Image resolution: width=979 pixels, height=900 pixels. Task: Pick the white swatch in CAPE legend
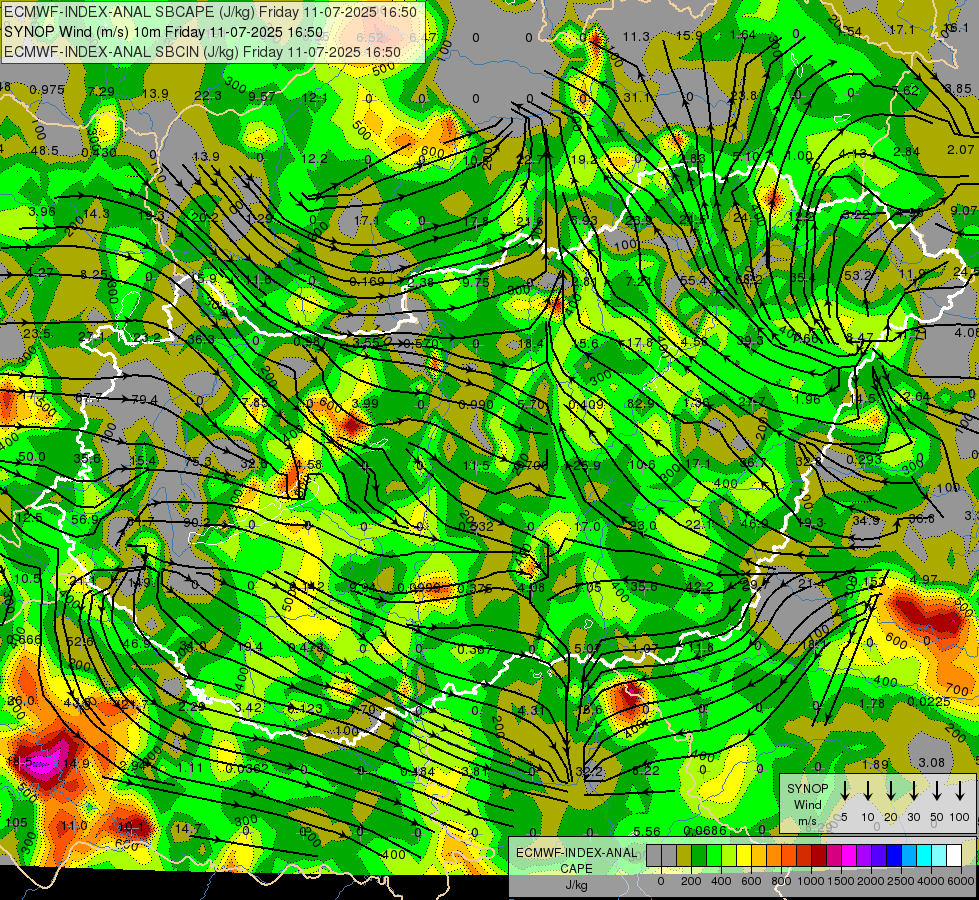(954, 856)
